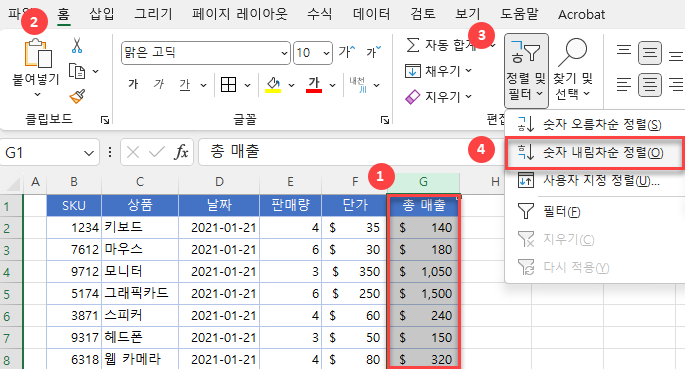Open the 페이지 레이아웃 tab
Image resolution: width=685 pixels, height=369 pixels.
(x=240, y=14)
